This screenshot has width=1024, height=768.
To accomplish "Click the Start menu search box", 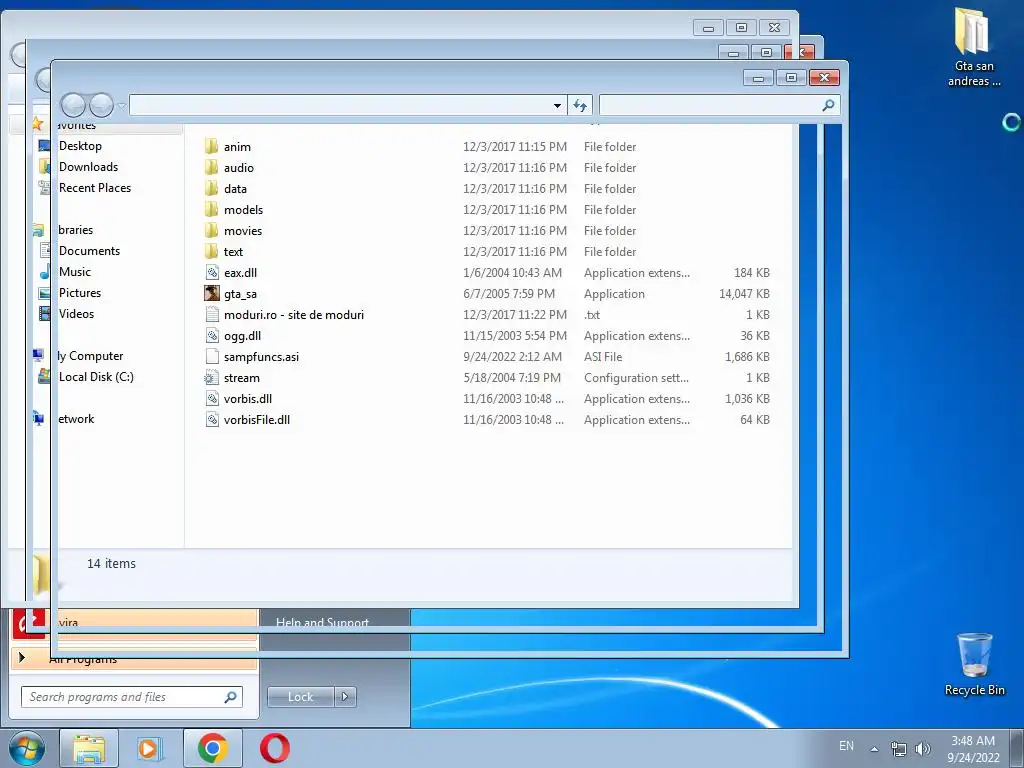I will coord(132,697).
